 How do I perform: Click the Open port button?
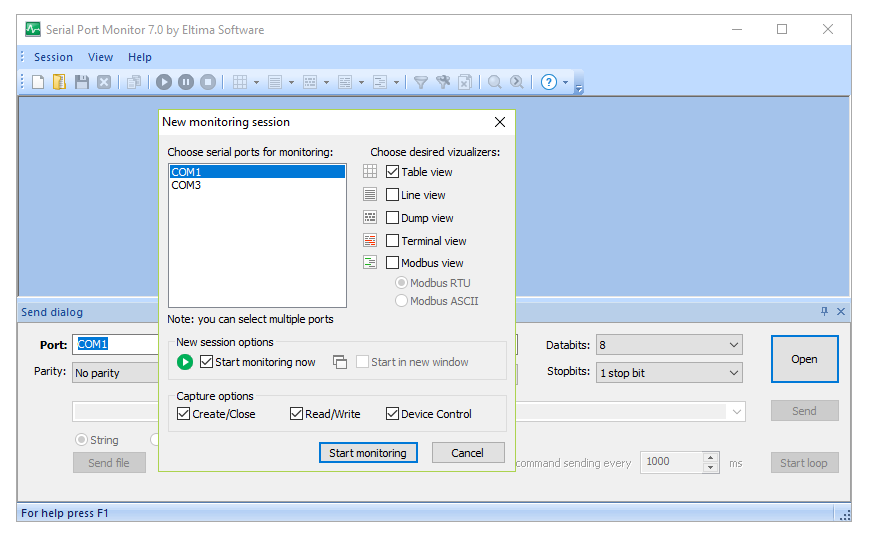804,359
